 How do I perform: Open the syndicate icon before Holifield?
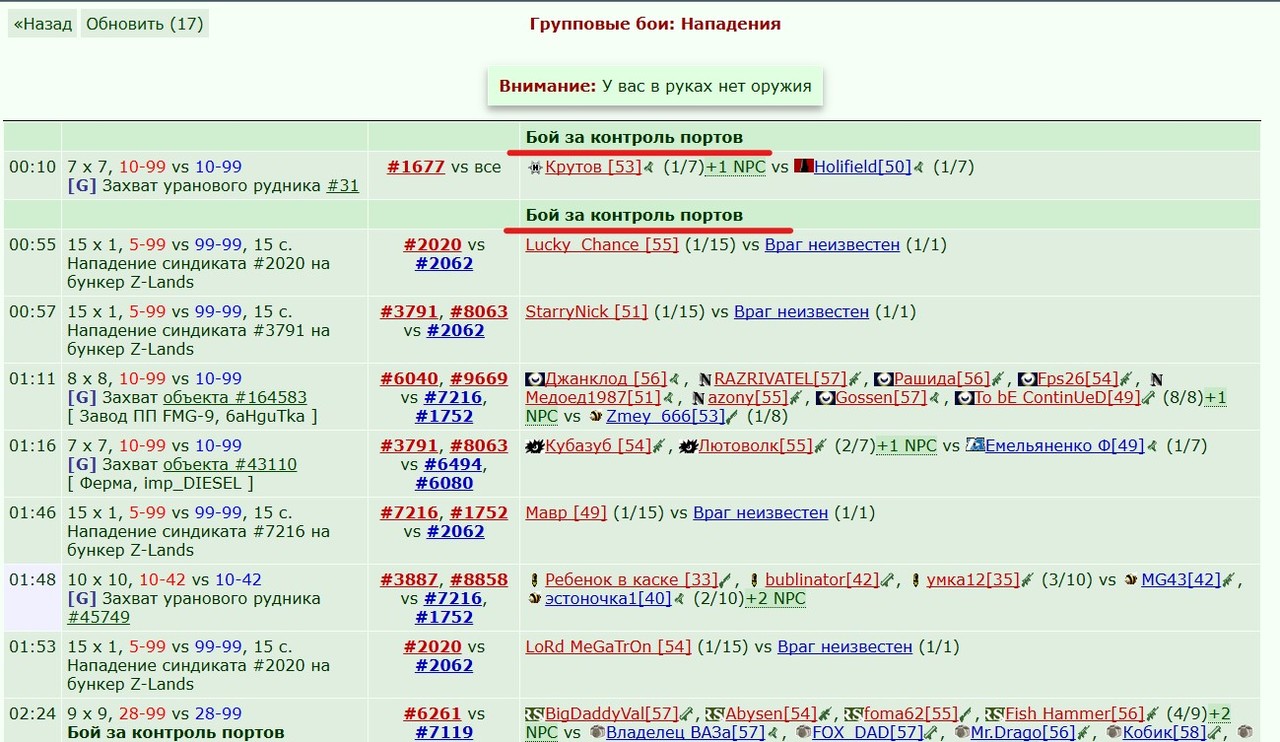tap(803, 167)
